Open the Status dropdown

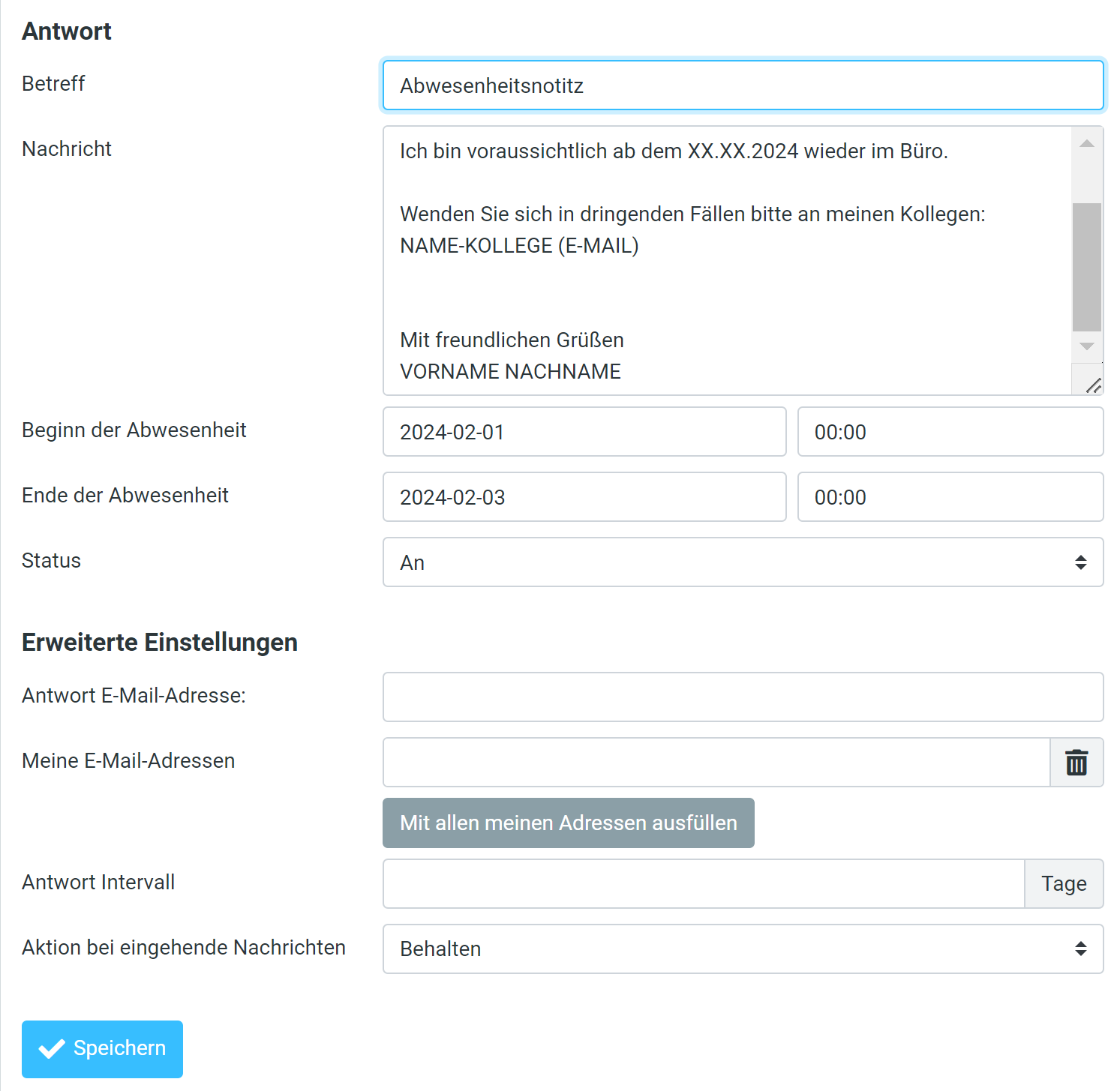743,562
